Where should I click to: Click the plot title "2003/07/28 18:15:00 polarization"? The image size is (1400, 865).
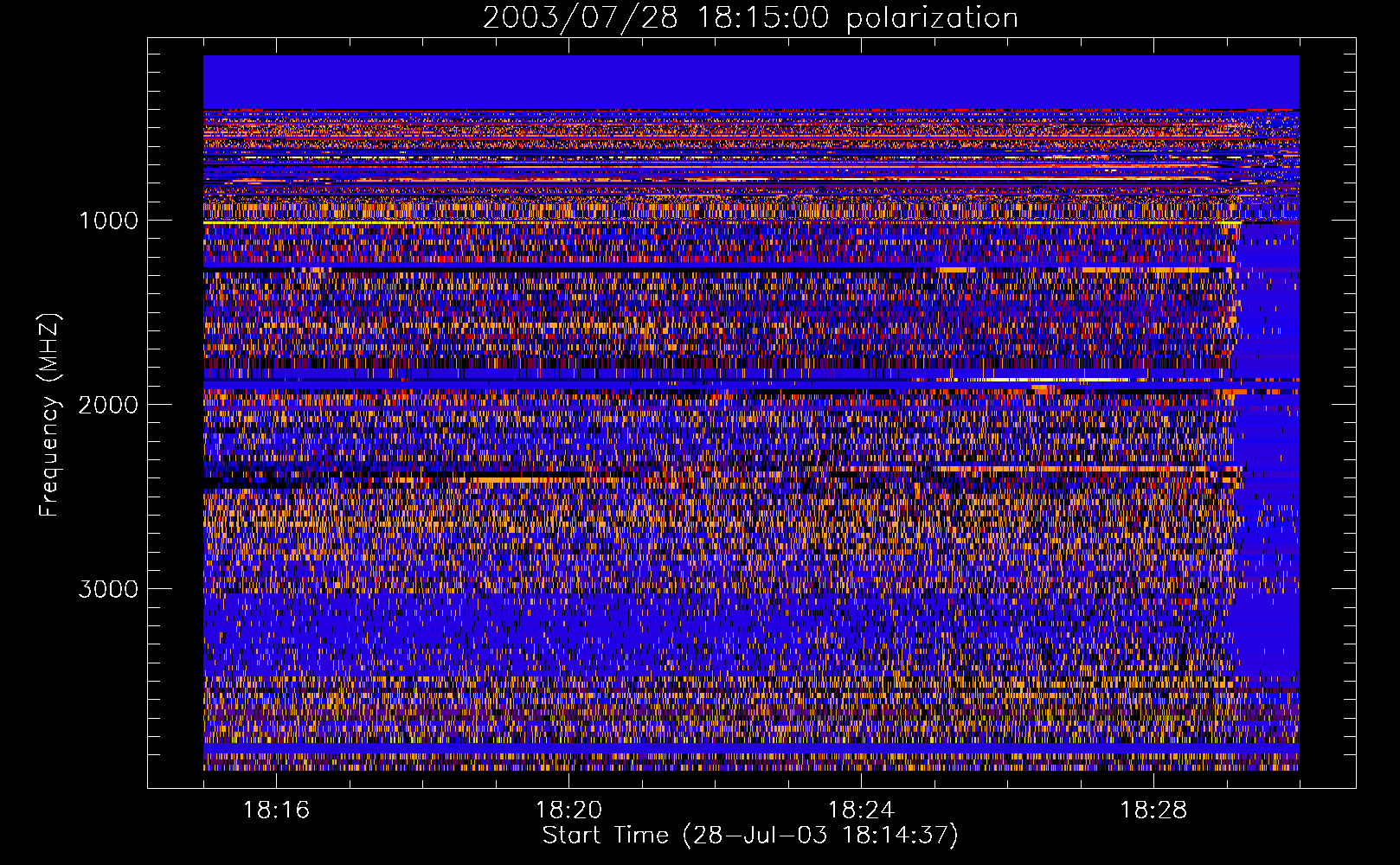pos(750,17)
